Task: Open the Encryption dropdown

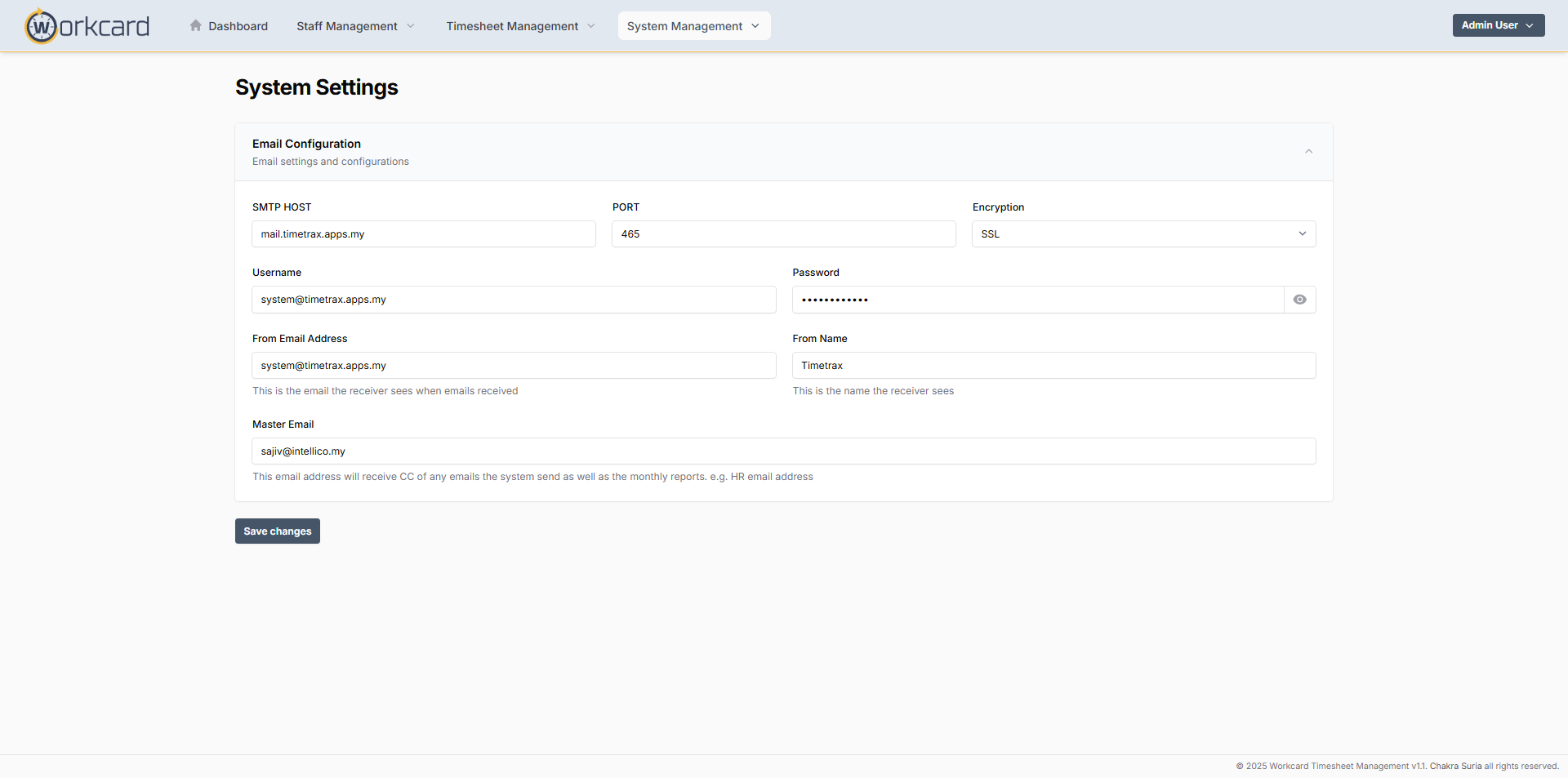Action: point(1143,234)
